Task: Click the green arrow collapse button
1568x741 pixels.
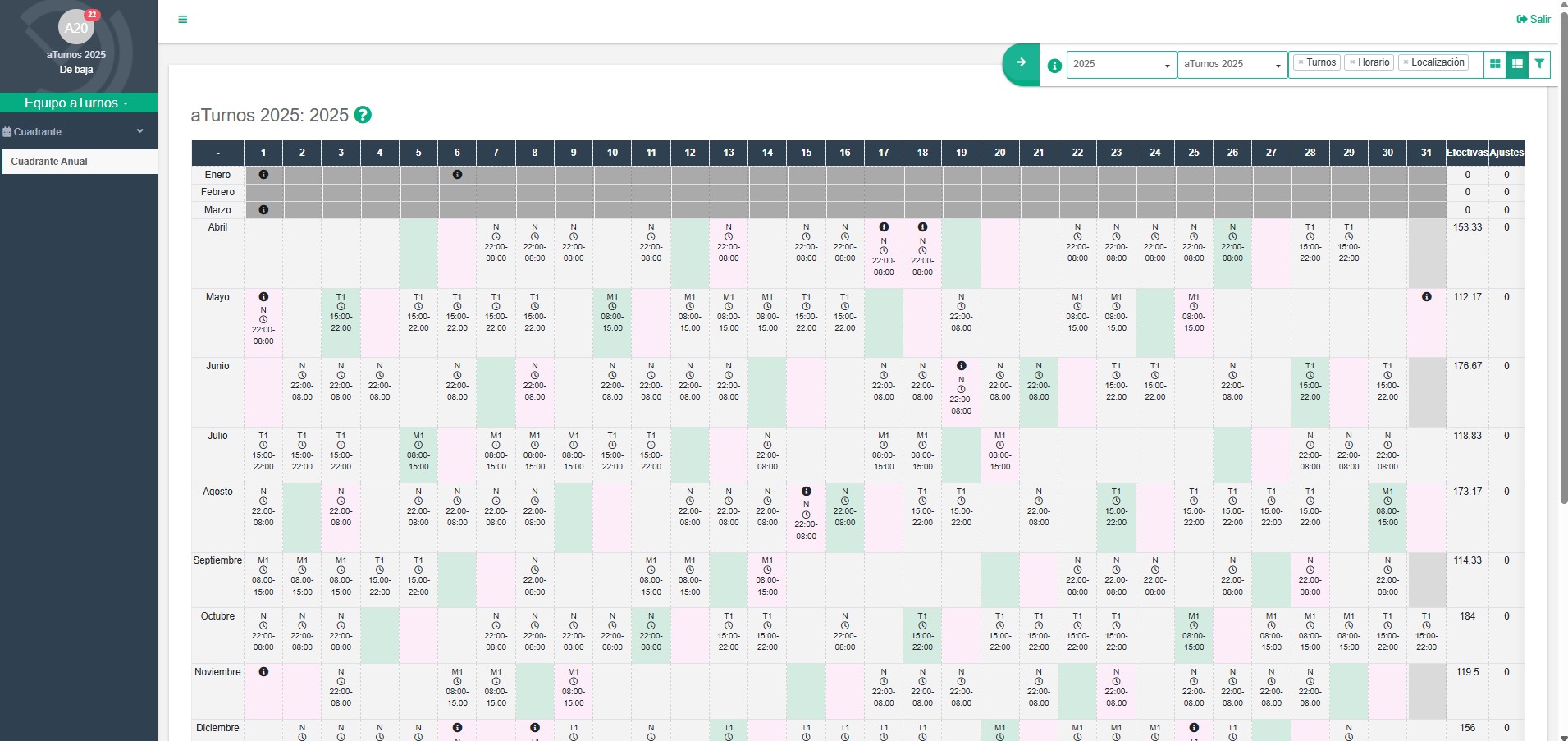Action: (x=1021, y=63)
